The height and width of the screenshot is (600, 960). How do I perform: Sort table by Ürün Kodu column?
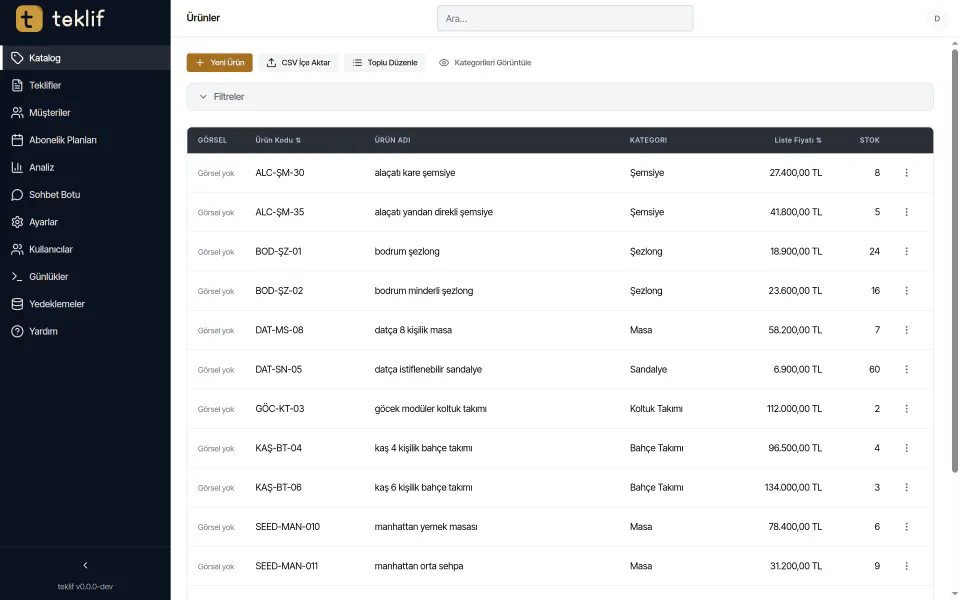click(x=278, y=140)
